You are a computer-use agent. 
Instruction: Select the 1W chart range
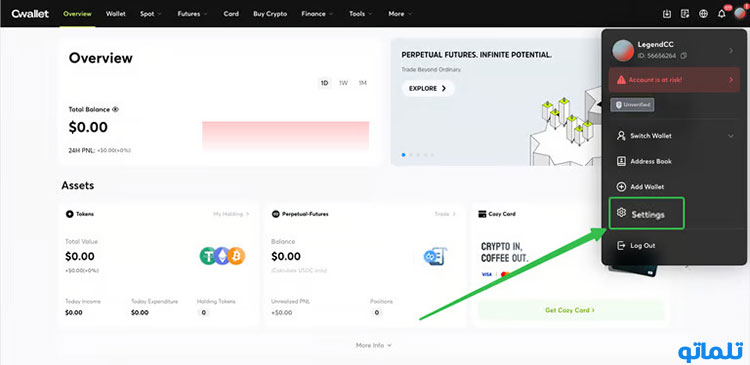pyautogui.click(x=343, y=83)
